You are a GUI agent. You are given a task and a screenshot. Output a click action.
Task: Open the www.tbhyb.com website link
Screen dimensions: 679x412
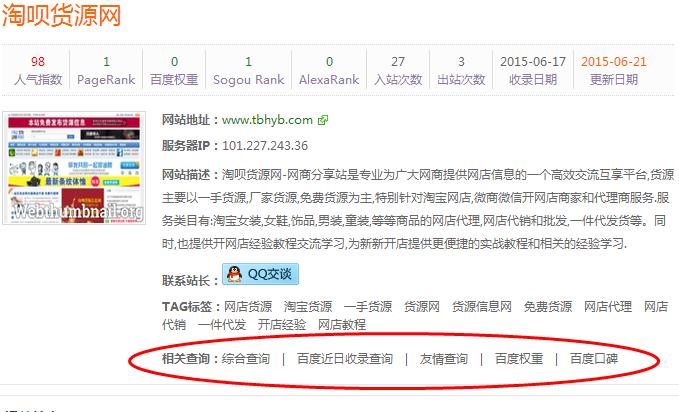point(267,120)
